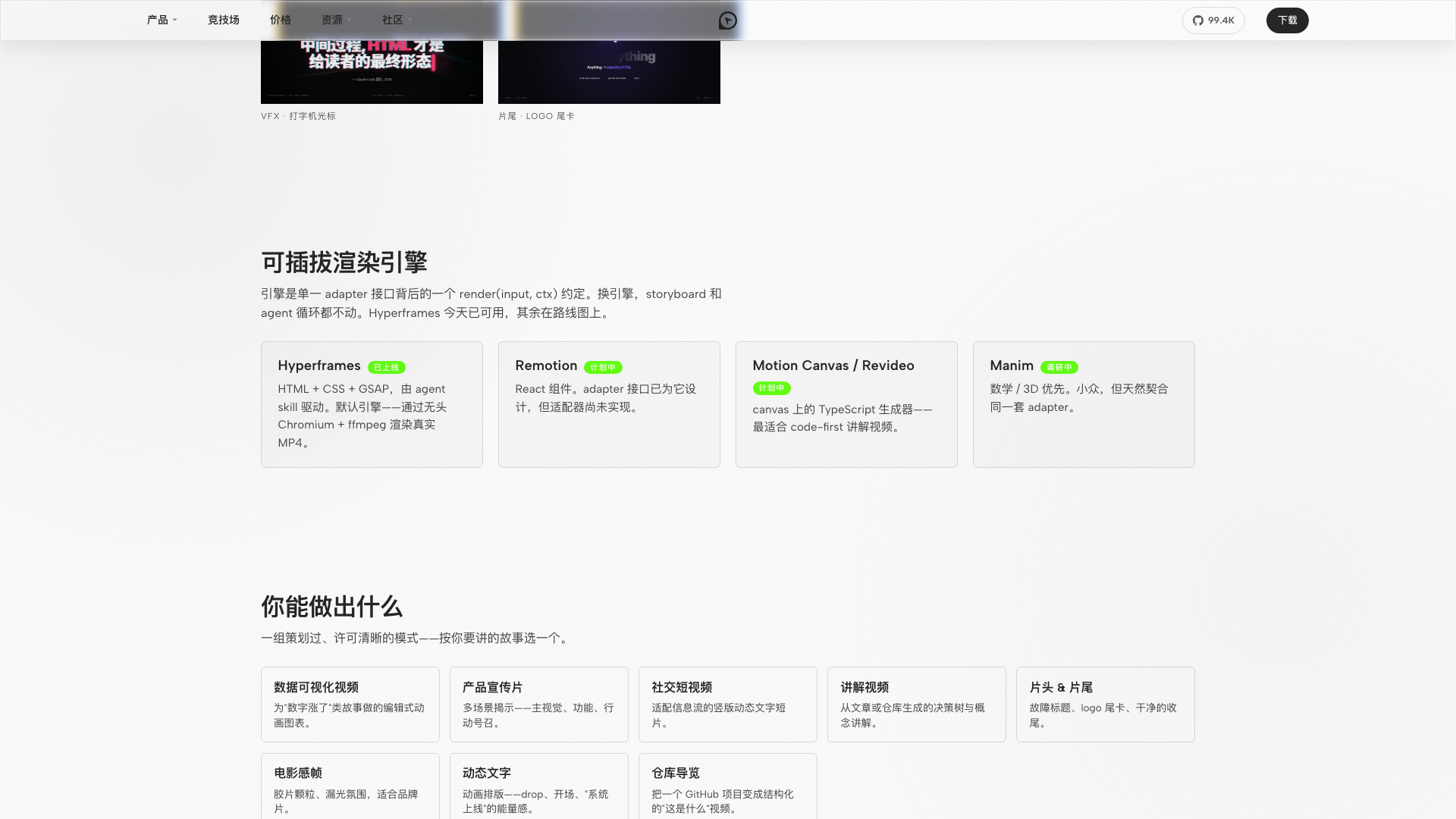Click the 你能做出什么 section heading

(331, 607)
